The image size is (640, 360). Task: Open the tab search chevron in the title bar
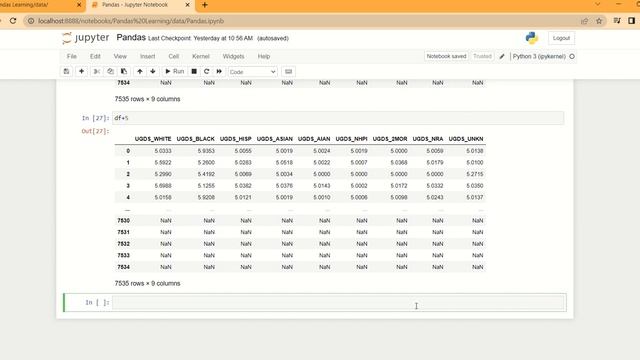(x=598, y=4)
